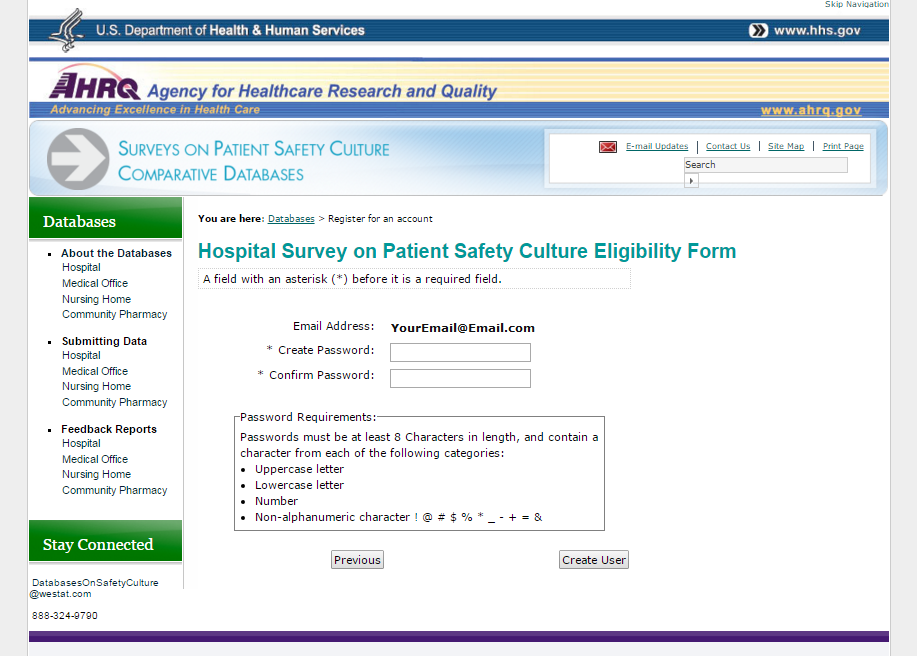Click the gray arrow circle logo

[78, 159]
